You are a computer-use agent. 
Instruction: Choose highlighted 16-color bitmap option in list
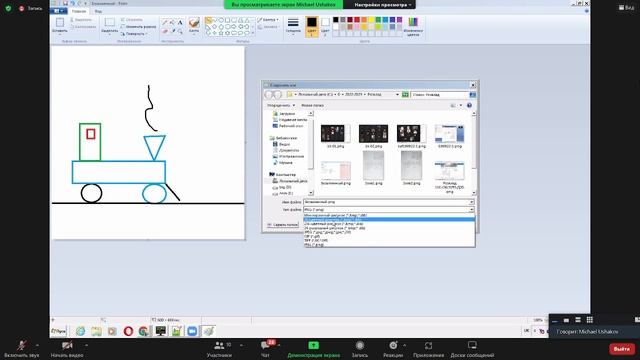[x=389, y=220]
